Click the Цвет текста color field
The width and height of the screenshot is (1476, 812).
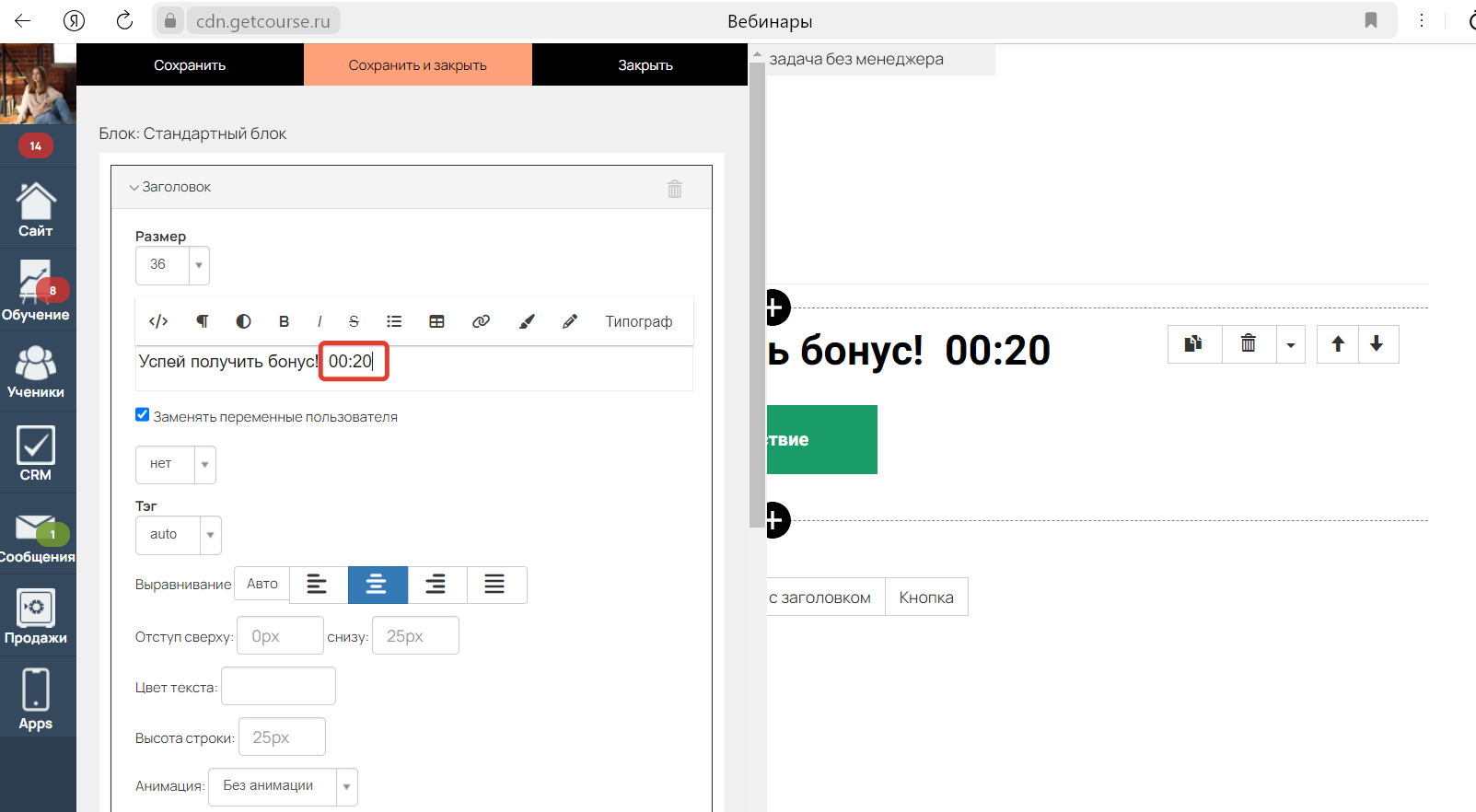(x=278, y=687)
